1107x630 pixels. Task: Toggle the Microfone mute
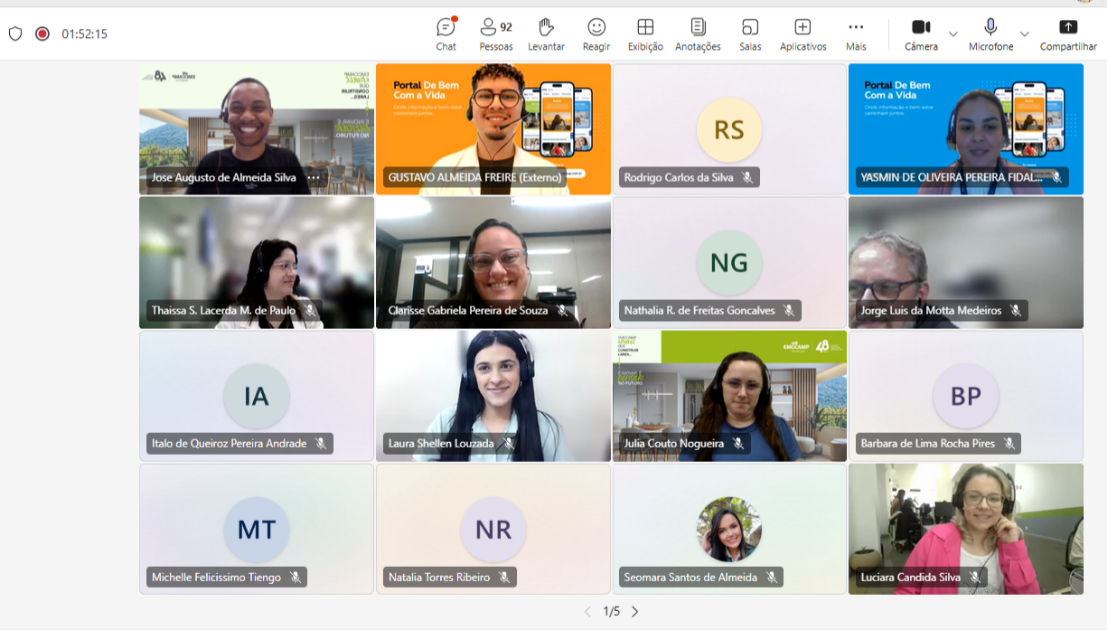(x=990, y=34)
